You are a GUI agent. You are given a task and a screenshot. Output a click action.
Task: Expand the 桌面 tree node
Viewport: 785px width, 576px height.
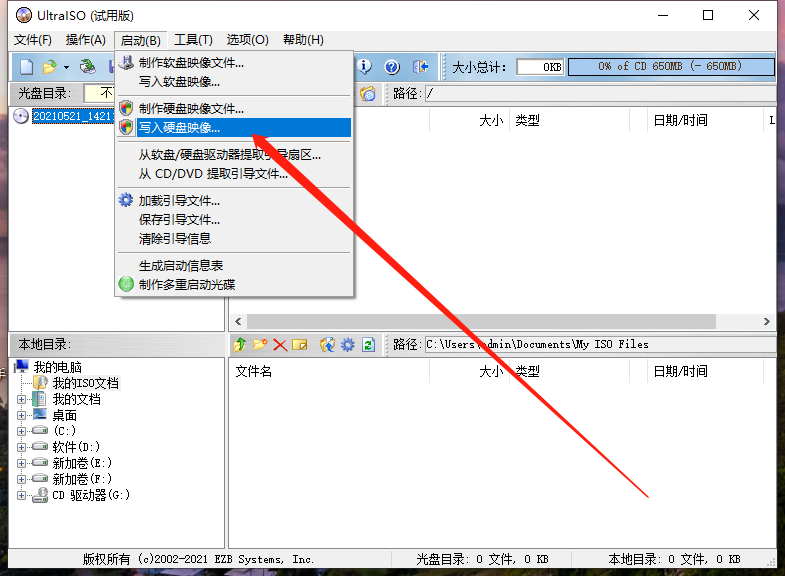tap(21, 415)
